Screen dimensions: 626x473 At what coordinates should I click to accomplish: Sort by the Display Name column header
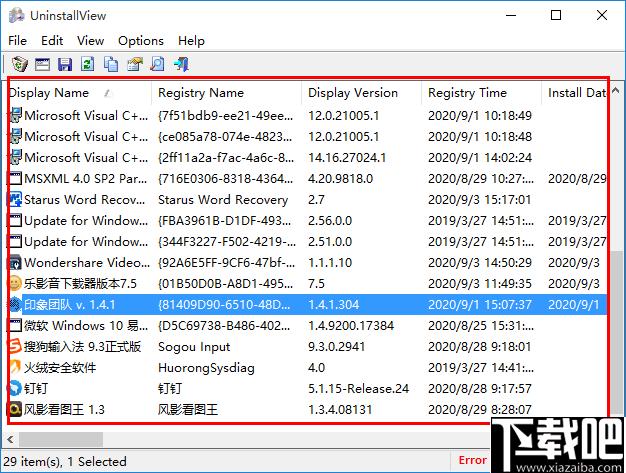50,93
